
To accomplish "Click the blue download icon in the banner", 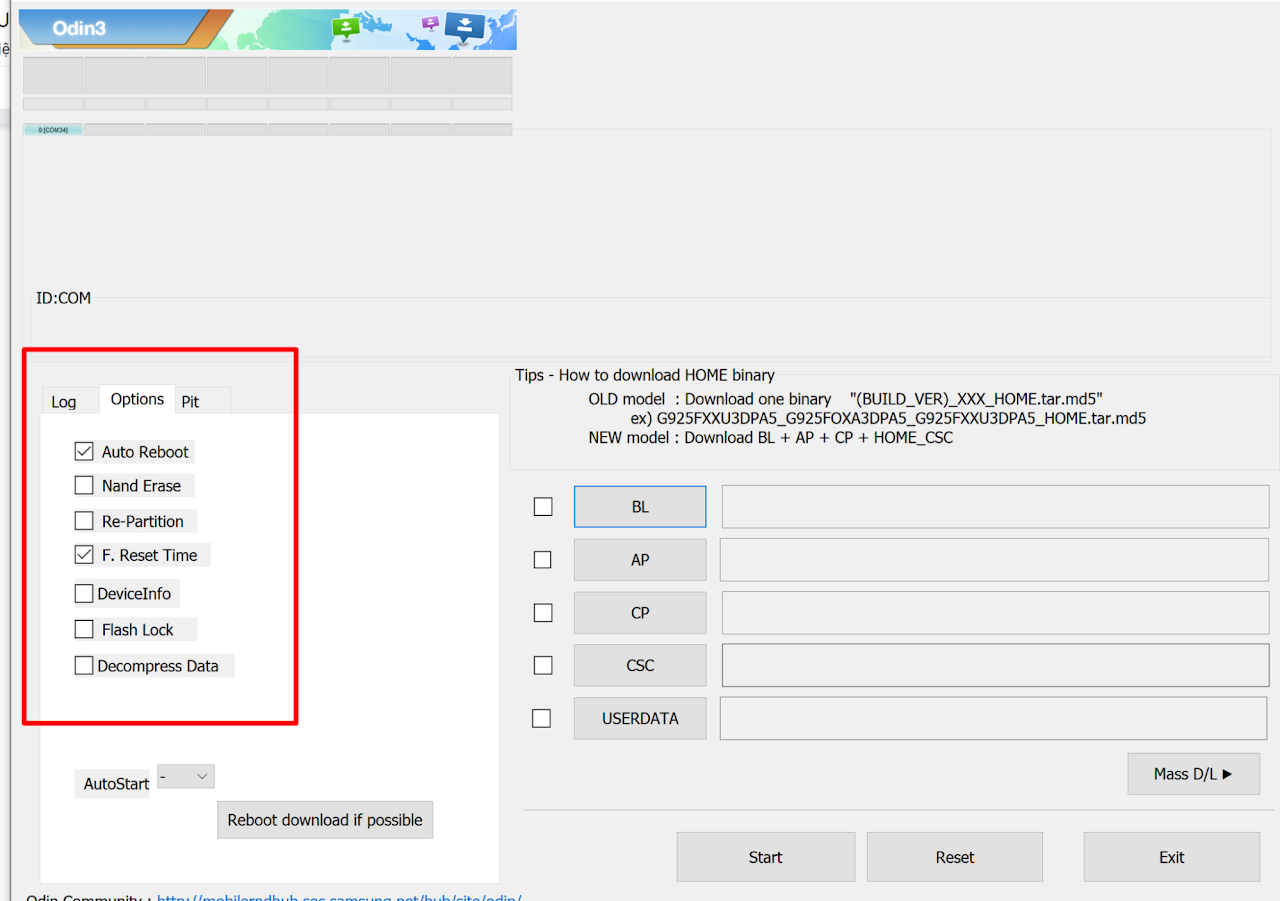I will click(465, 25).
